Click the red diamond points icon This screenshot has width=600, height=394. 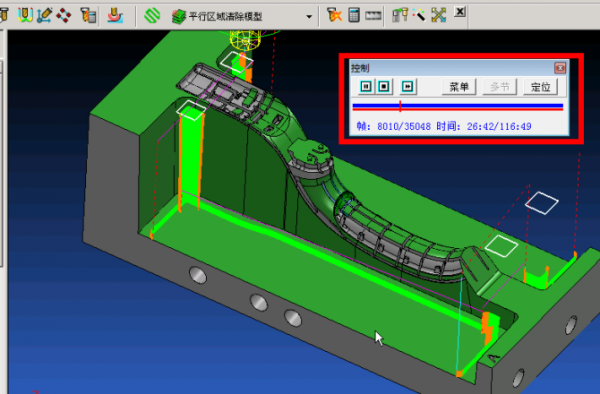click(x=64, y=16)
